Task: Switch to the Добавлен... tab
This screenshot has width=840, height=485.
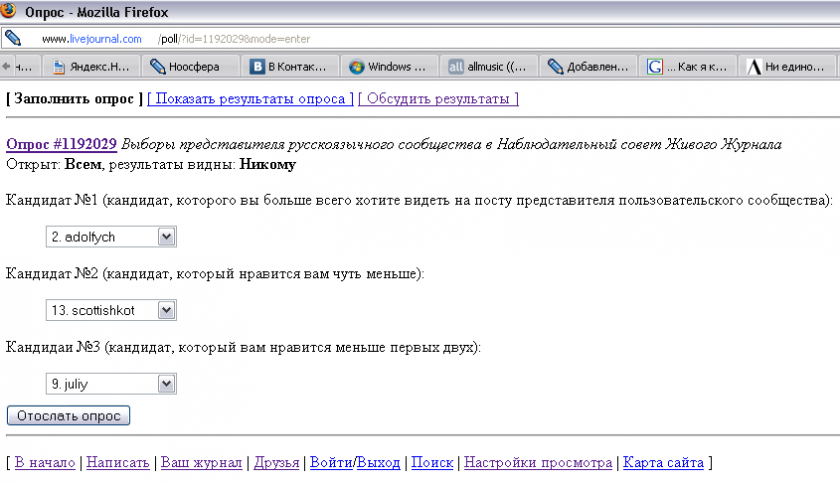Action: (588, 66)
